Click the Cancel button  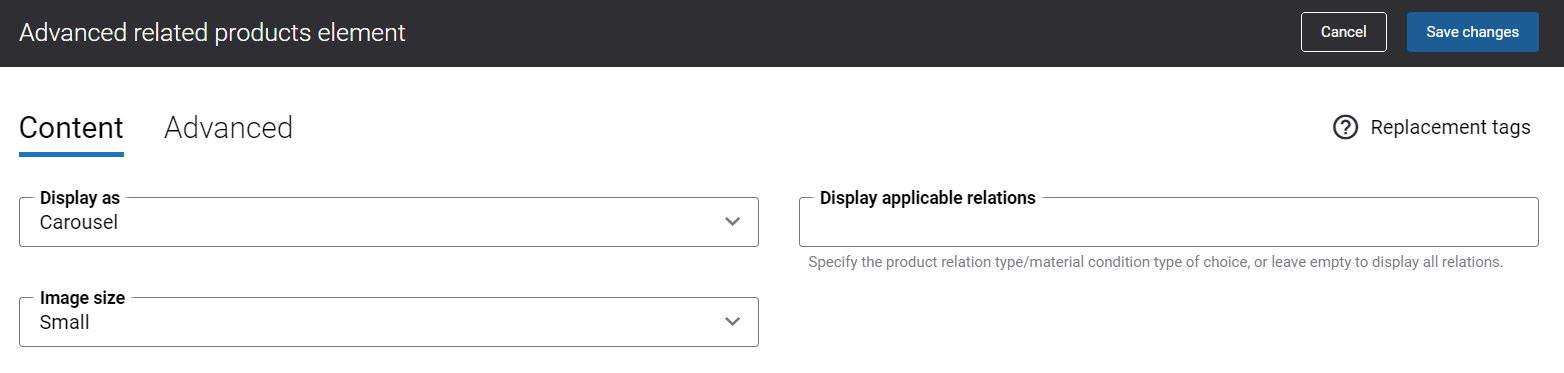pyautogui.click(x=1343, y=32)
